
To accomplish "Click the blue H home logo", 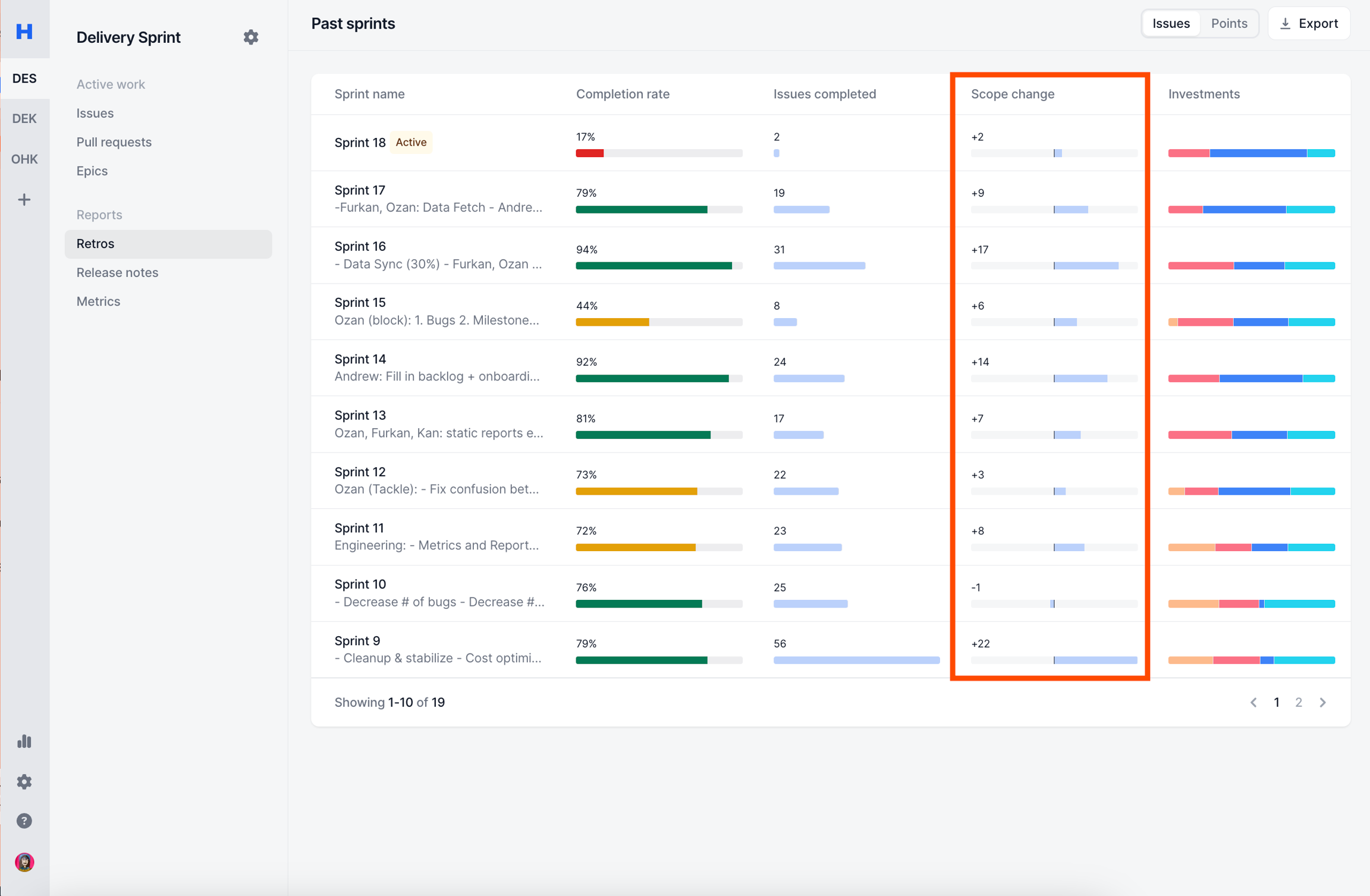I will click(24, 31).
